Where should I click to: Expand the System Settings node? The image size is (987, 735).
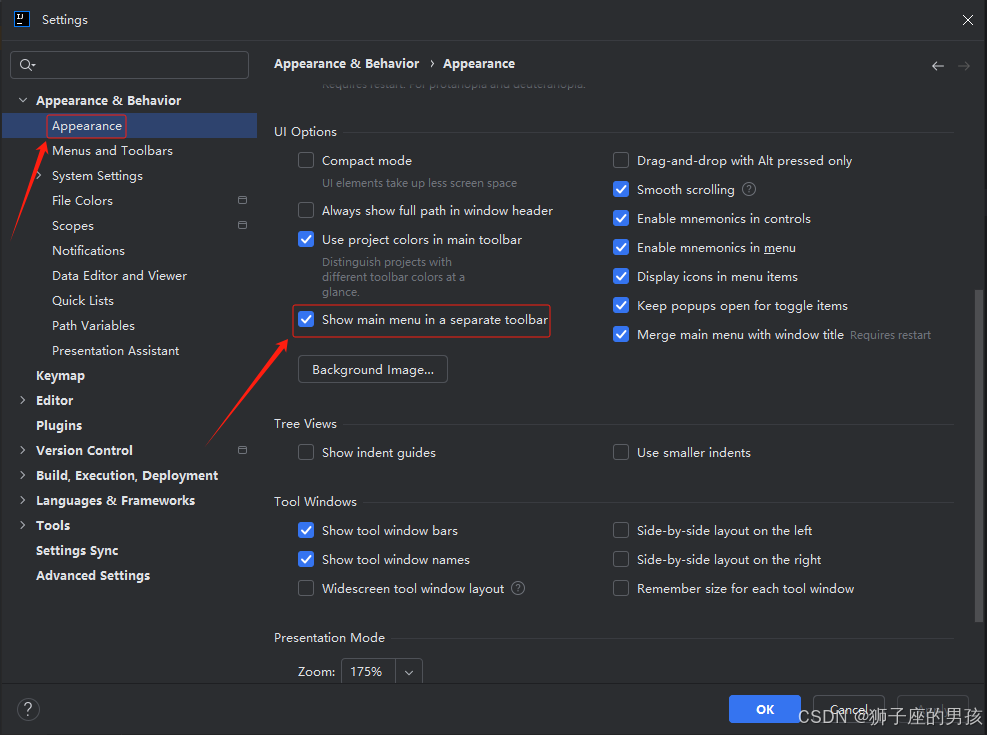39,176
